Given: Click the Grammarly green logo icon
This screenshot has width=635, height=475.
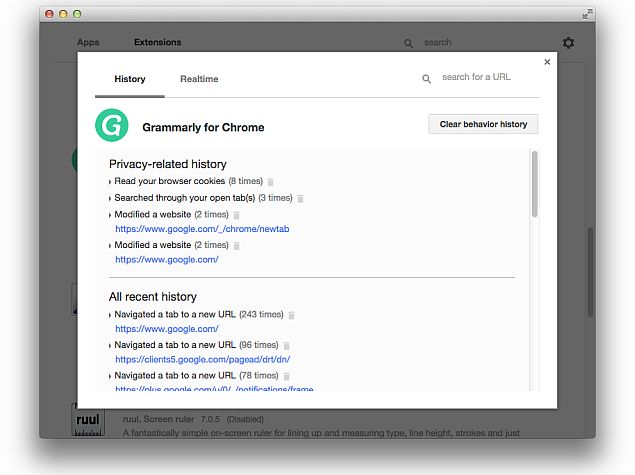Looking at the screenshot, I should coord(112,126).
